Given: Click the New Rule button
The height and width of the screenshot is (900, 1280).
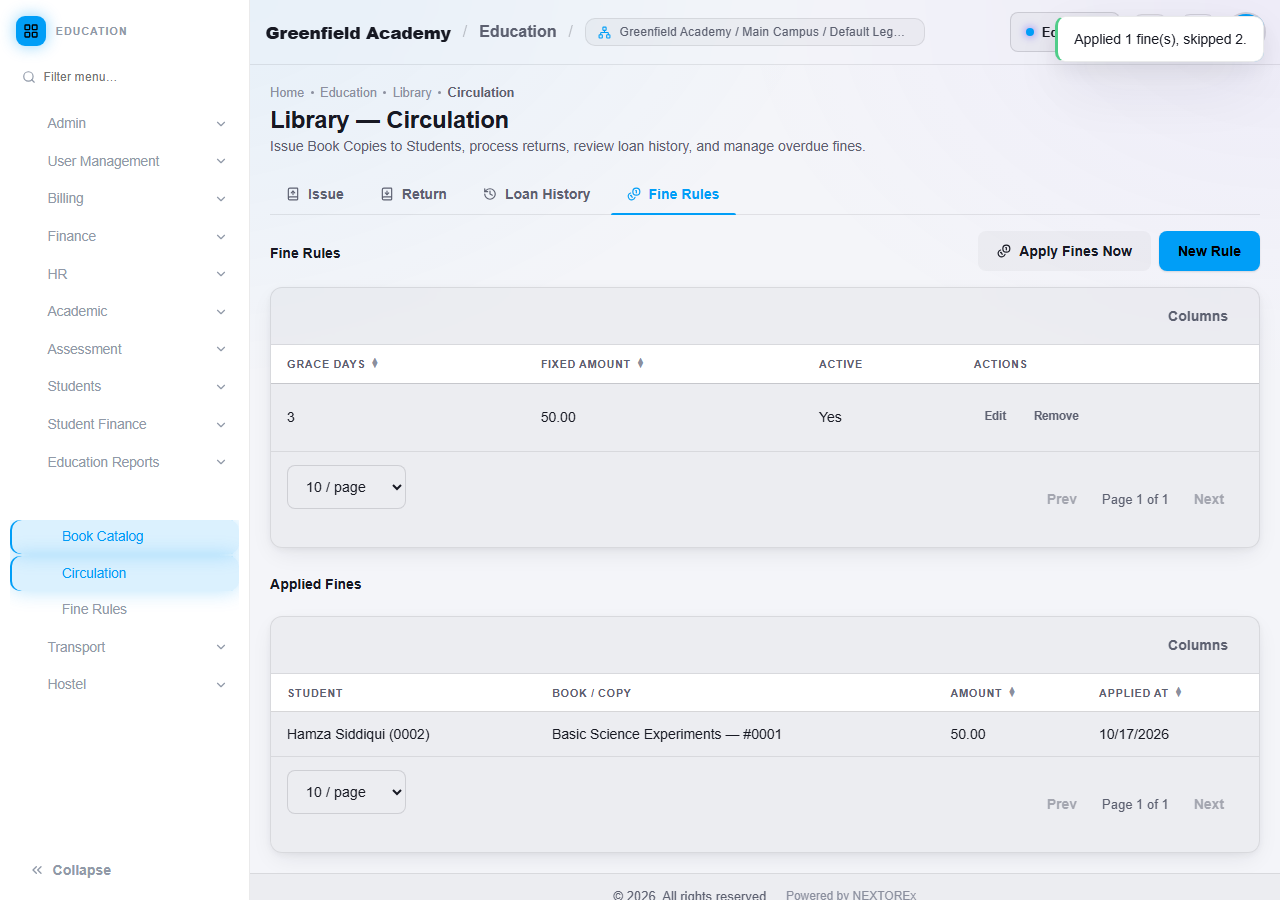Looking at the screenshot, I should (x=1209, y=251).
